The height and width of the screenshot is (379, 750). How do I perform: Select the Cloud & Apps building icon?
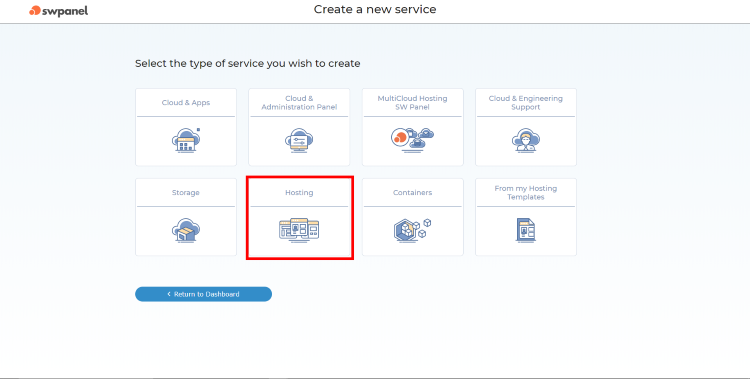click(186, 140)
